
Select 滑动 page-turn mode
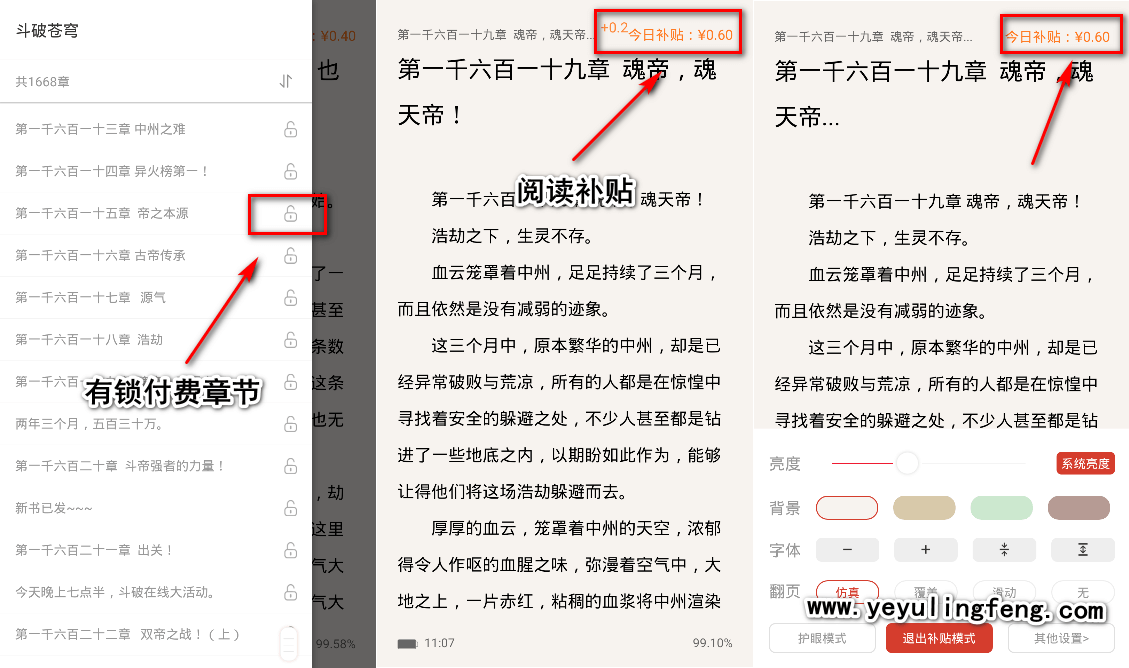[x=1004, y=592]
